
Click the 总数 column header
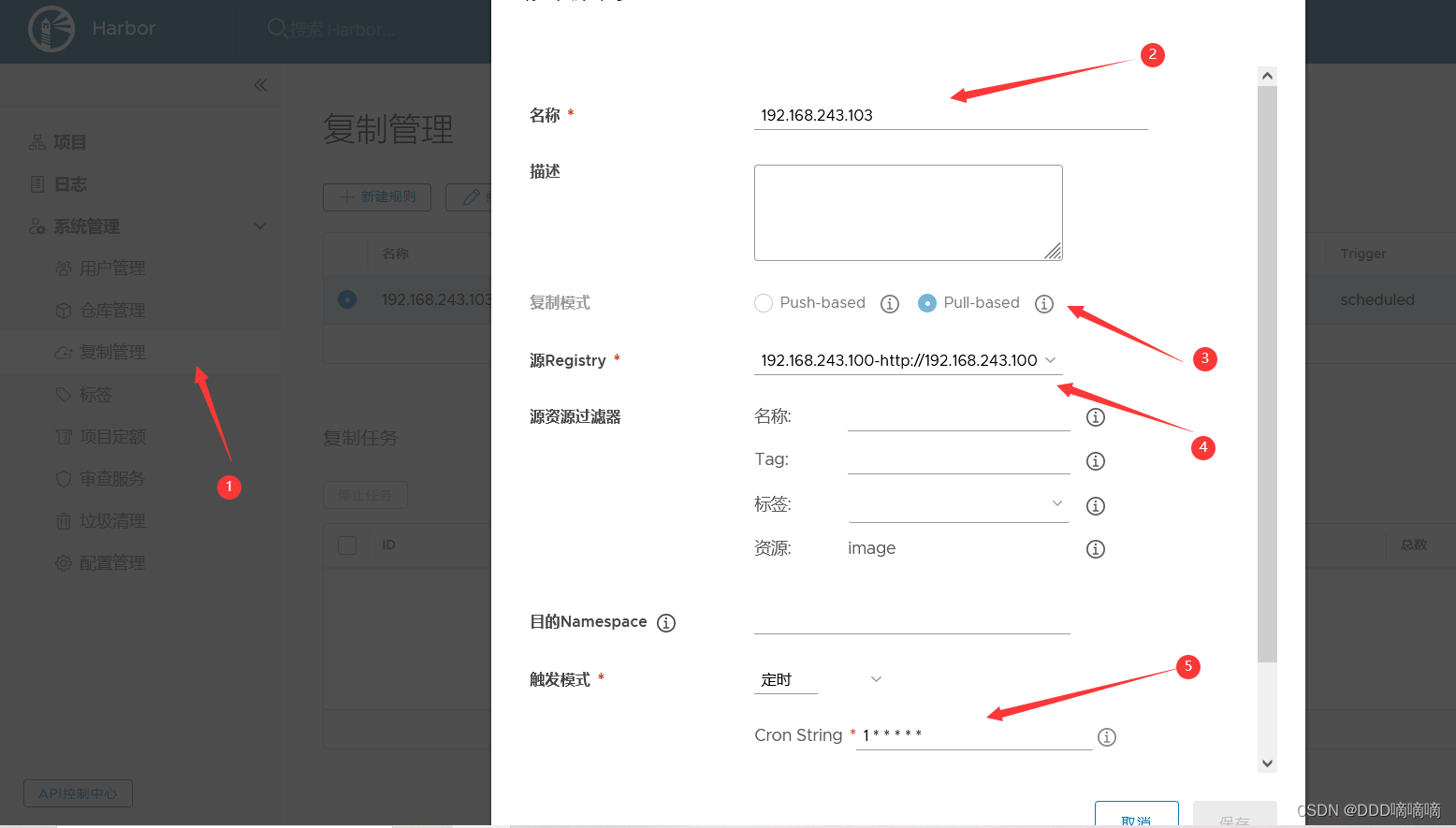point(1414,545)
